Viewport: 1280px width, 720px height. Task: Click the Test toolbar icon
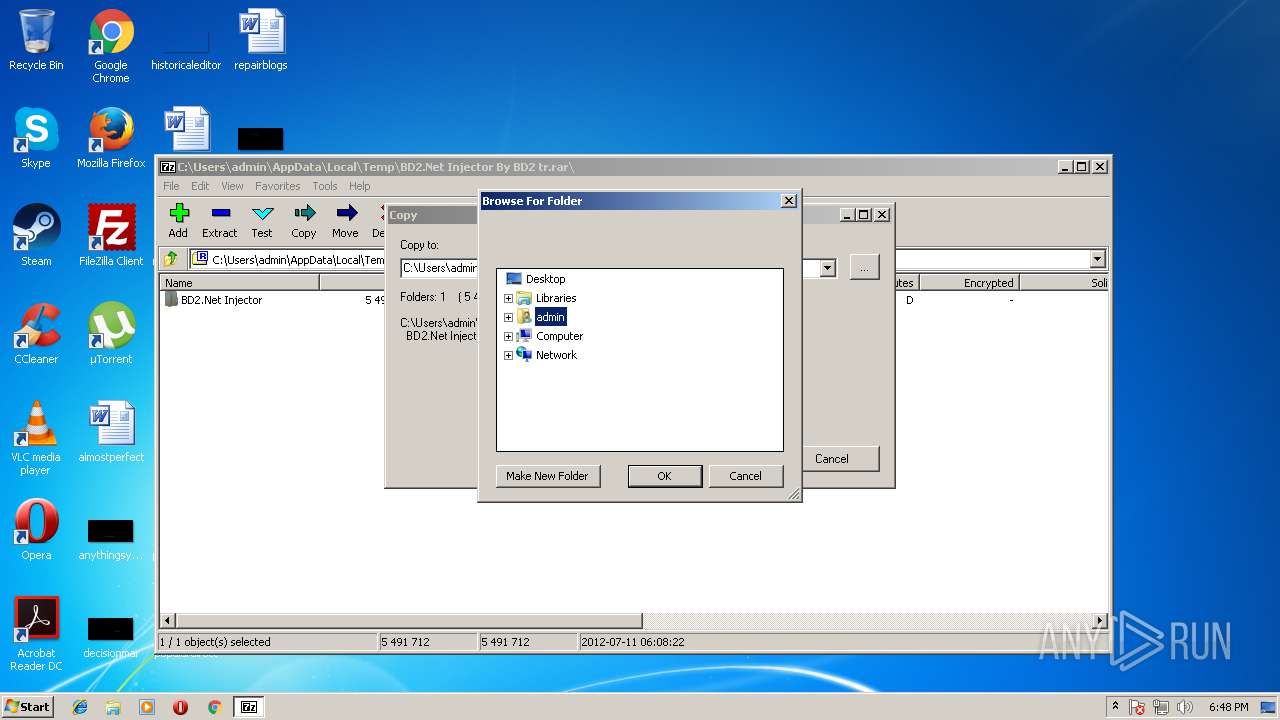tap(262, 221)
